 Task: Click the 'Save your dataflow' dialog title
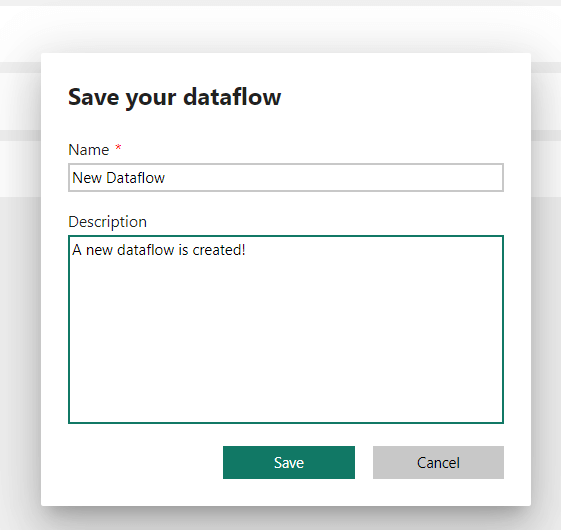(175, 97)
